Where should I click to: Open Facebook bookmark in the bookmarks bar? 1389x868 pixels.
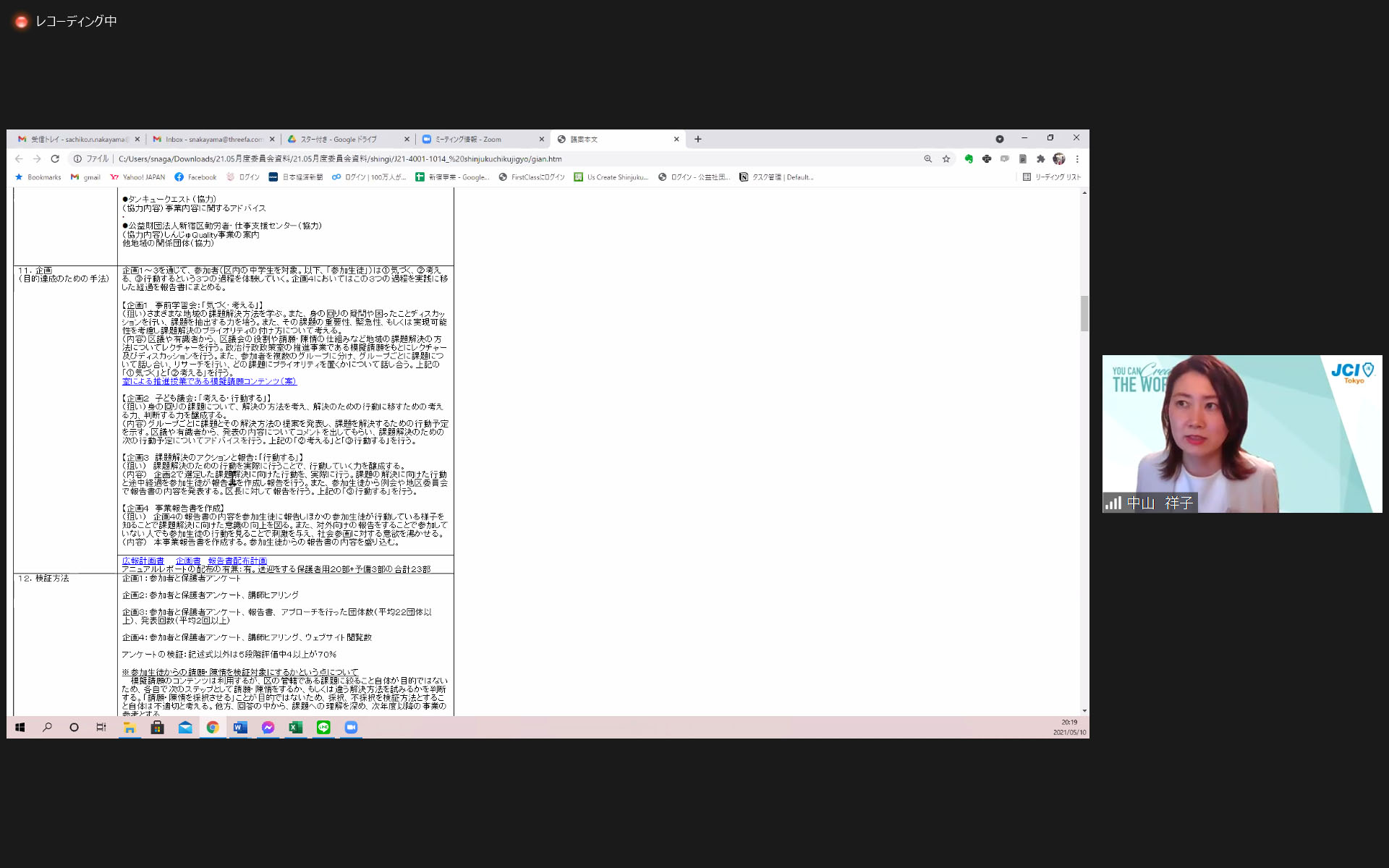pos(195,177)
